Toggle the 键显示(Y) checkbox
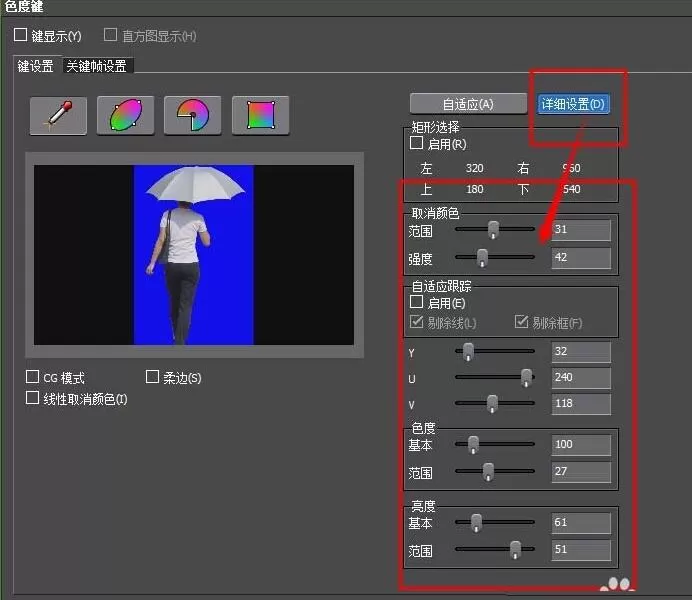This screenshot has width=692, height=600. point(20,35)
